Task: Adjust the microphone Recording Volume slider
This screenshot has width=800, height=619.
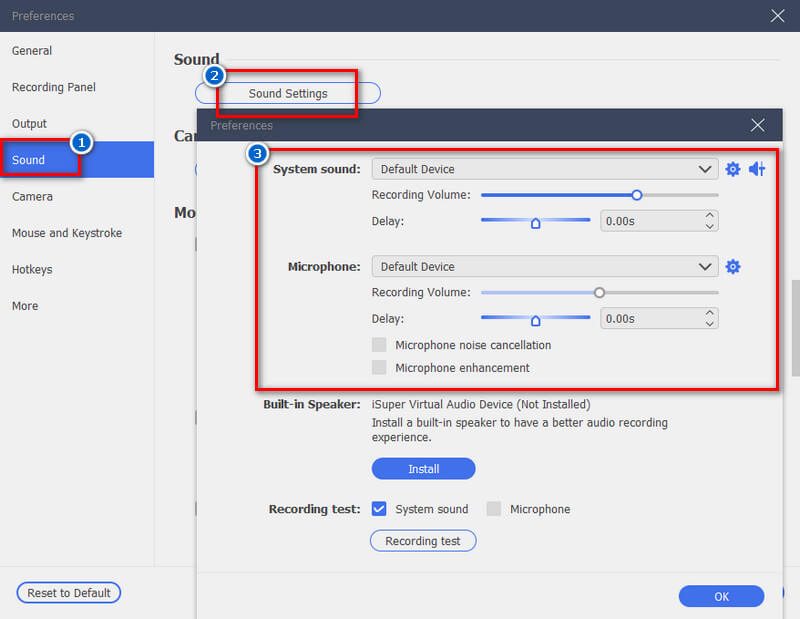Action: (x=599, y=292)
